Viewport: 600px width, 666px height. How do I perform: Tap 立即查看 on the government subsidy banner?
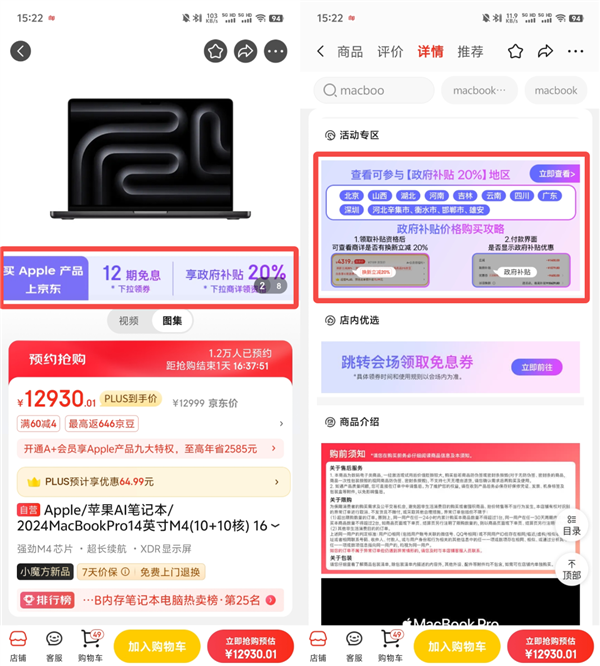click(x=553, y=174)
